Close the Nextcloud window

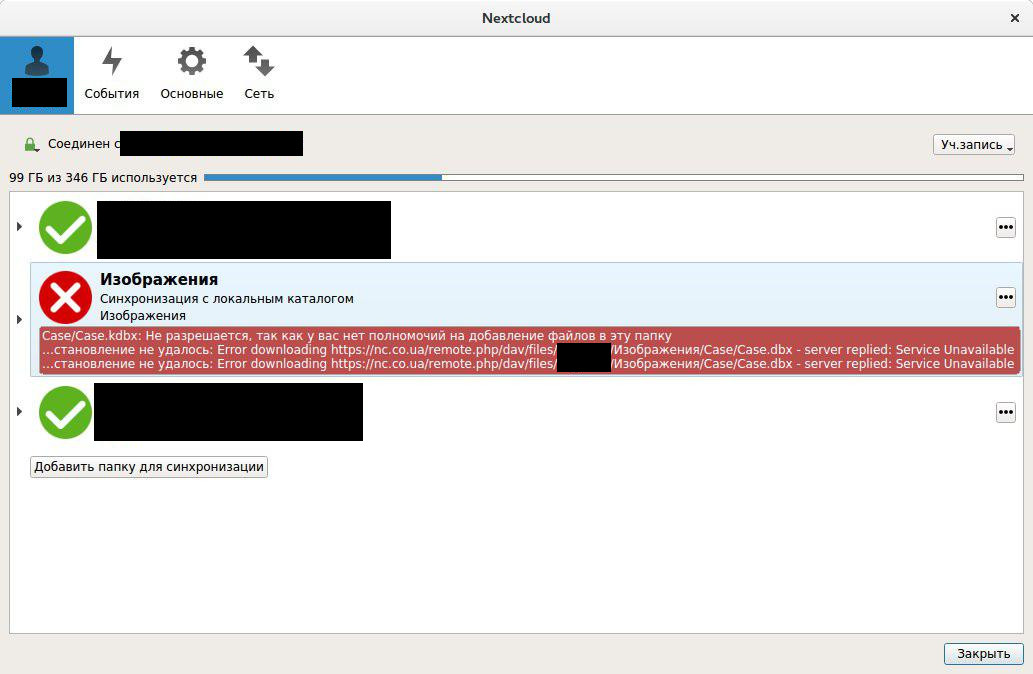point(1015,18)
